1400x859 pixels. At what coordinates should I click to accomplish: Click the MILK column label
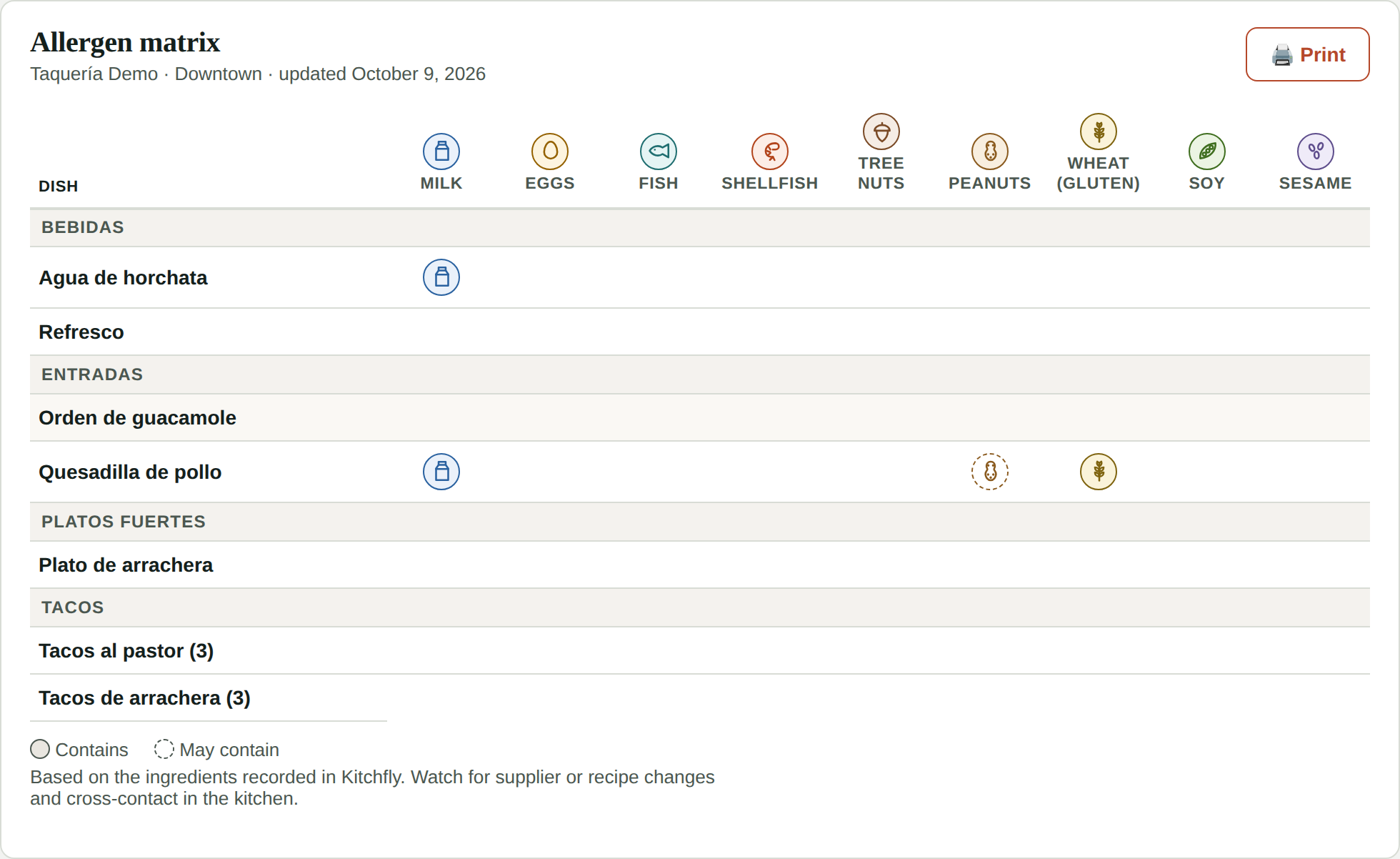pos(441,183)
